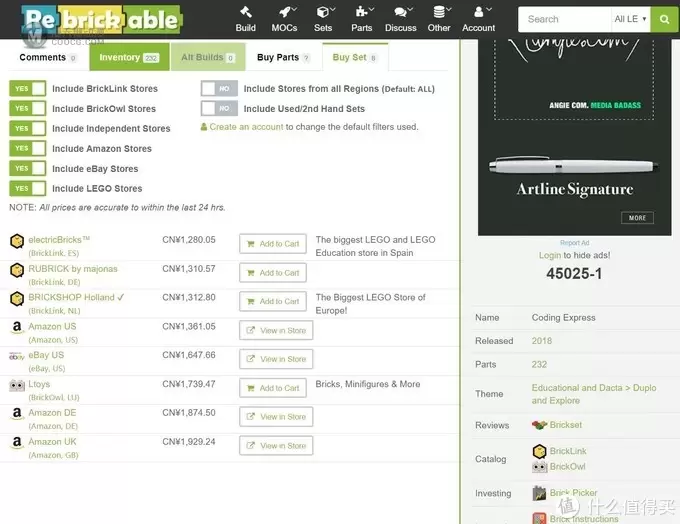Open the electricBricks store link
This screenshot has height=524, width=680.
click(x=59, y=239)
